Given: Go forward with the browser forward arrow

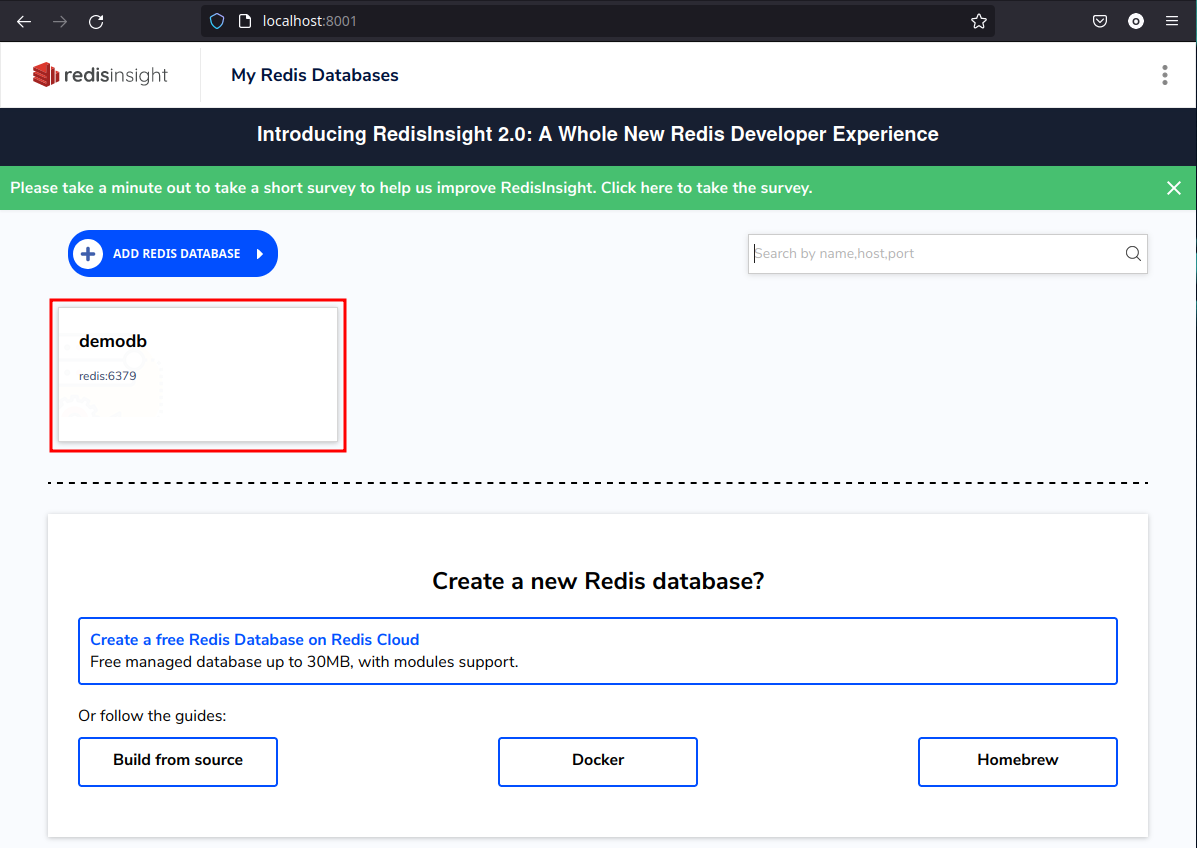Looking at the screenshot, I should [60, 21].
